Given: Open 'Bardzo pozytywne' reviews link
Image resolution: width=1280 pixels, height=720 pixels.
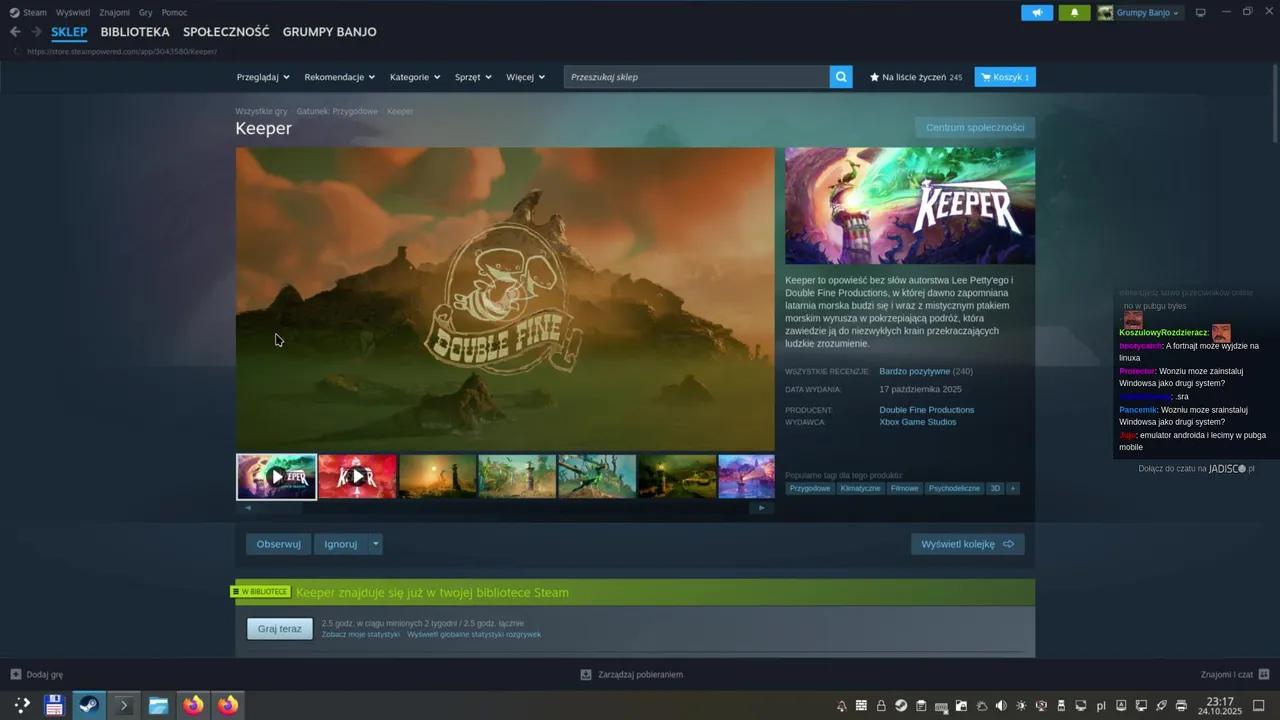Looking at the screenshot, I should [x=915, y=372].
